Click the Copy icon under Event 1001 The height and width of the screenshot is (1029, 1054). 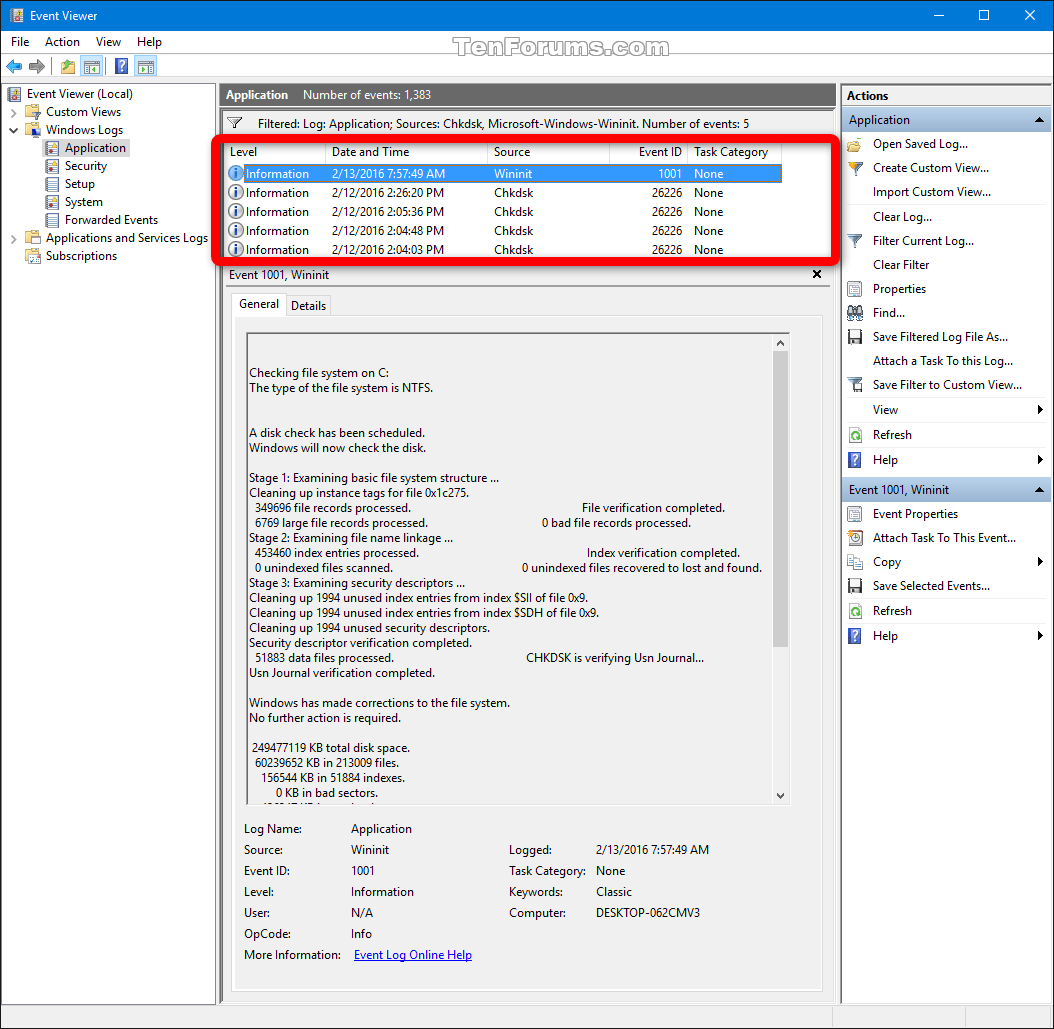[853, 561]
